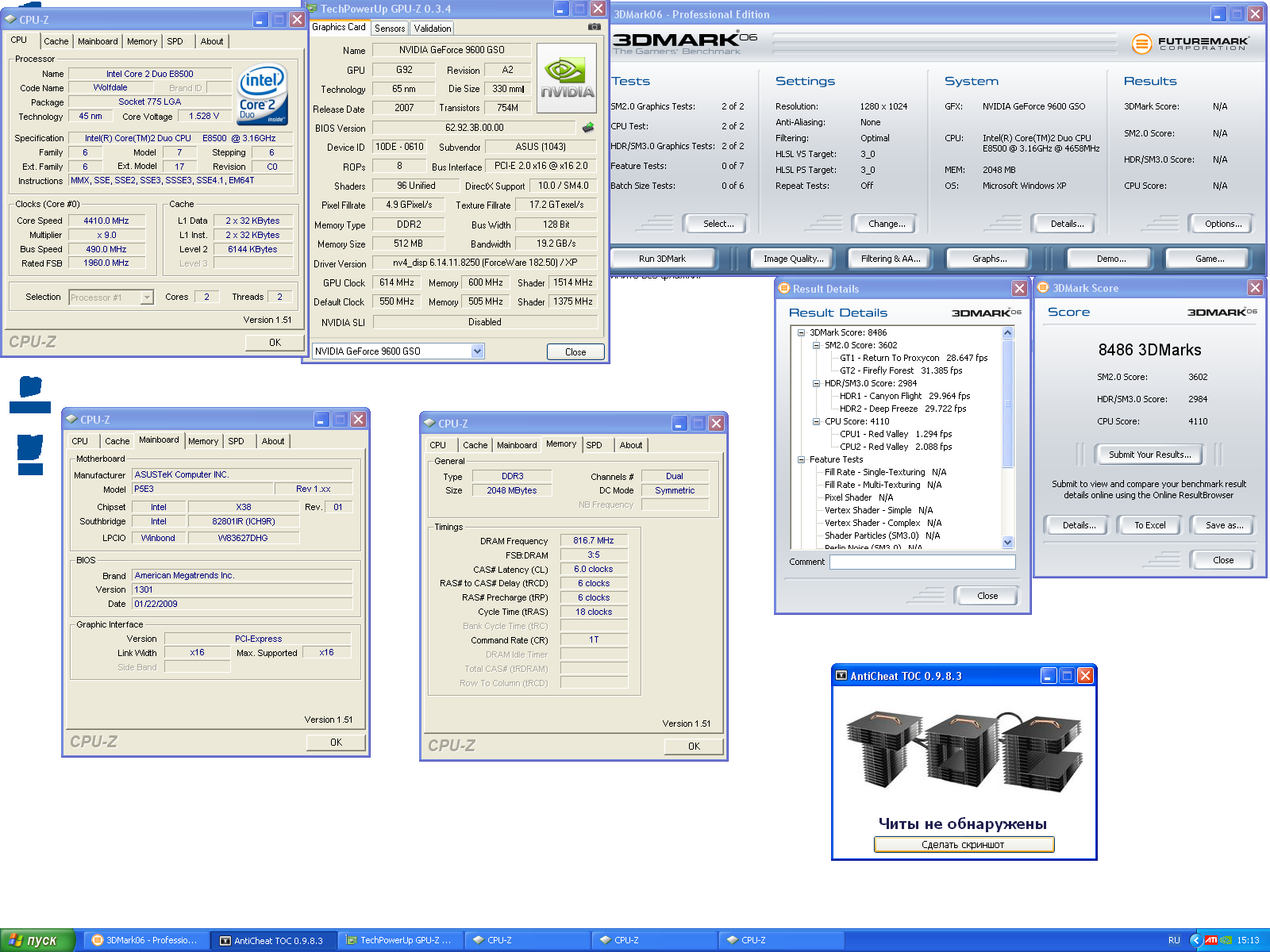Click OK in the CPU-Z memory window
This screenshot has height=952, width=1270.
coord(694,747)
